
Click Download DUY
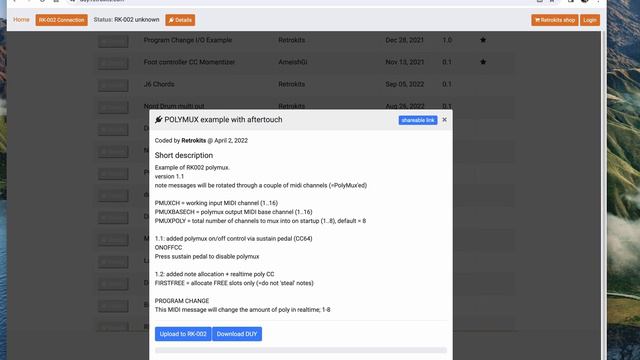237,334
